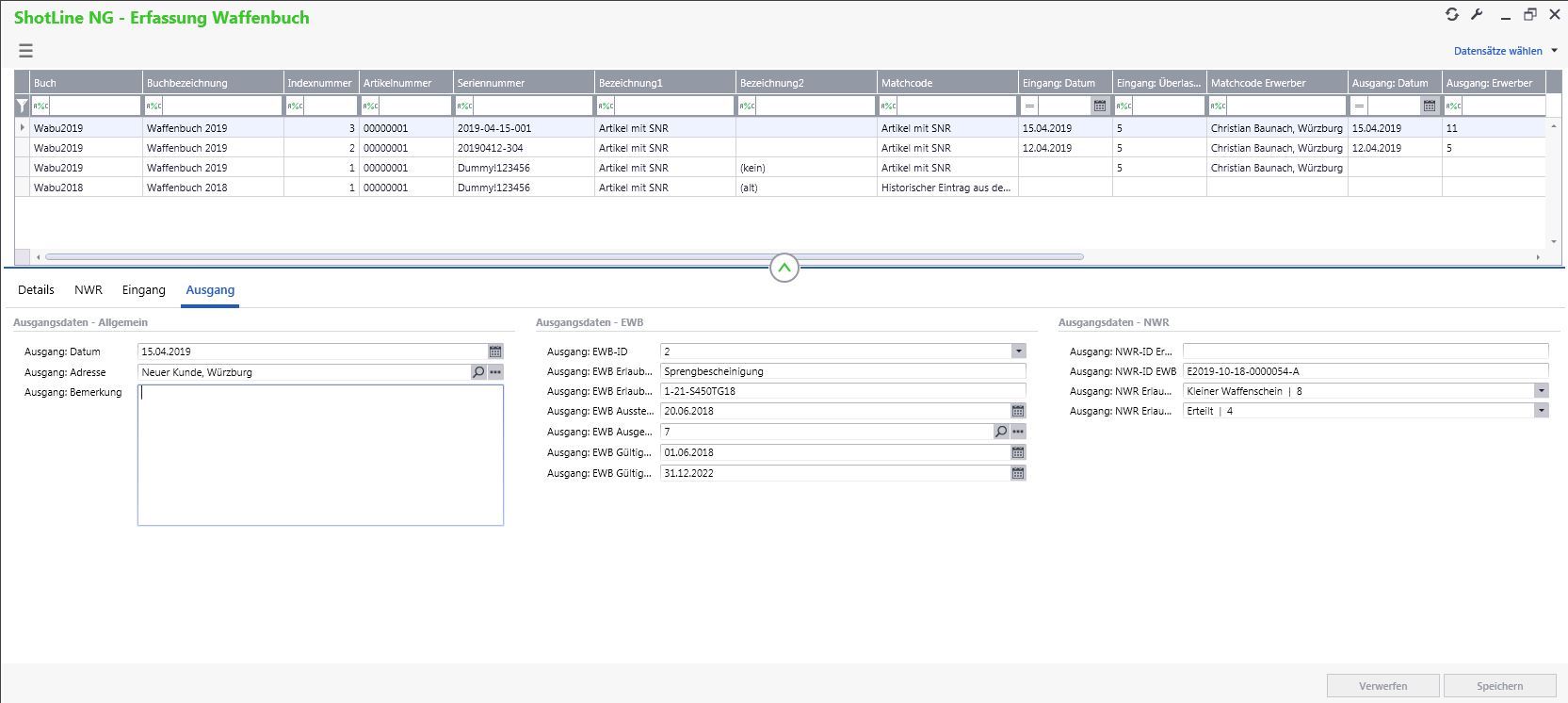Viewport: 1568px width, 703px height.
Task: Click the Ausgang: Datum column header
Action: [x=1395, y=83]
